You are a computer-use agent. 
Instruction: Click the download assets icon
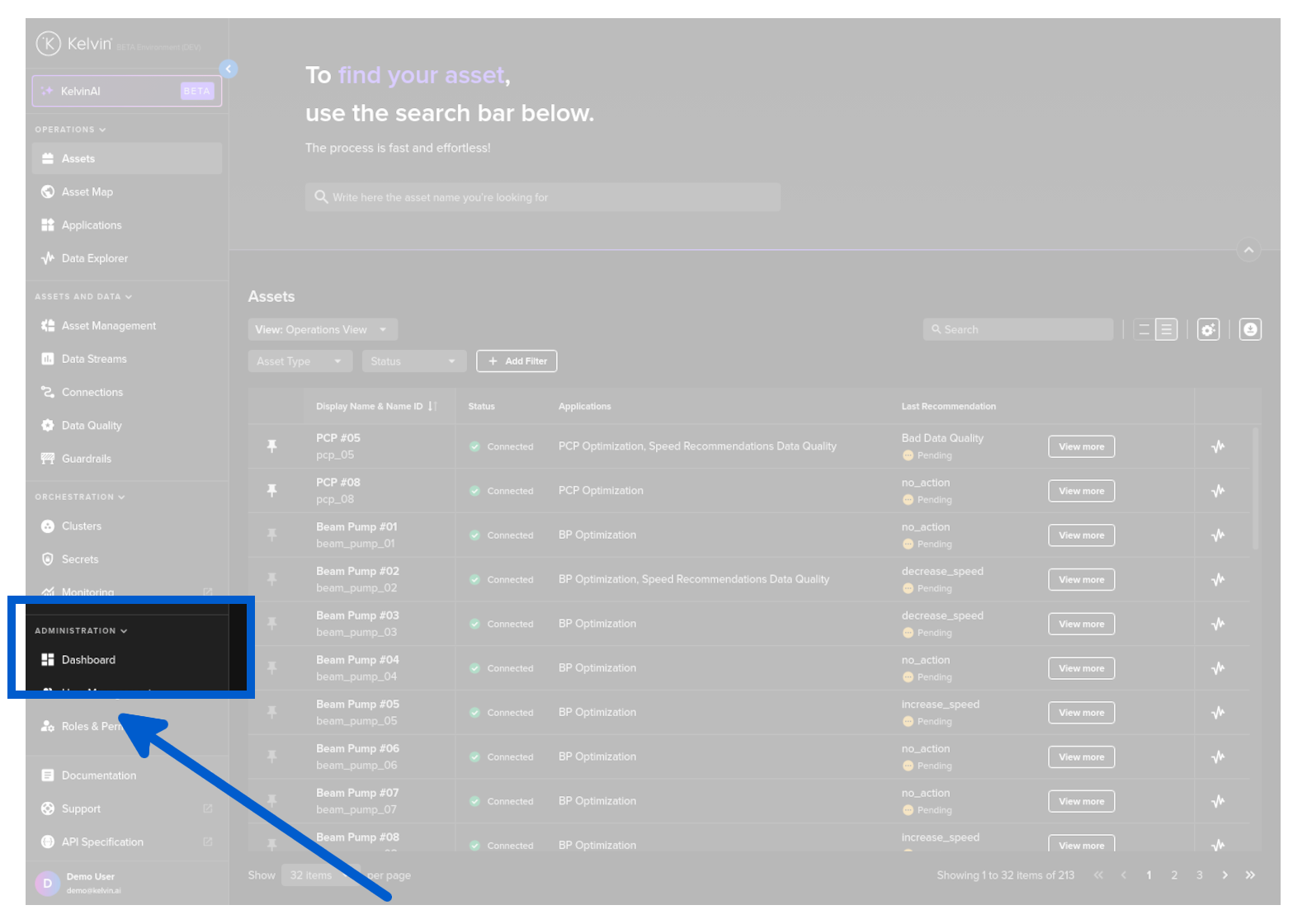[1250, 330]
